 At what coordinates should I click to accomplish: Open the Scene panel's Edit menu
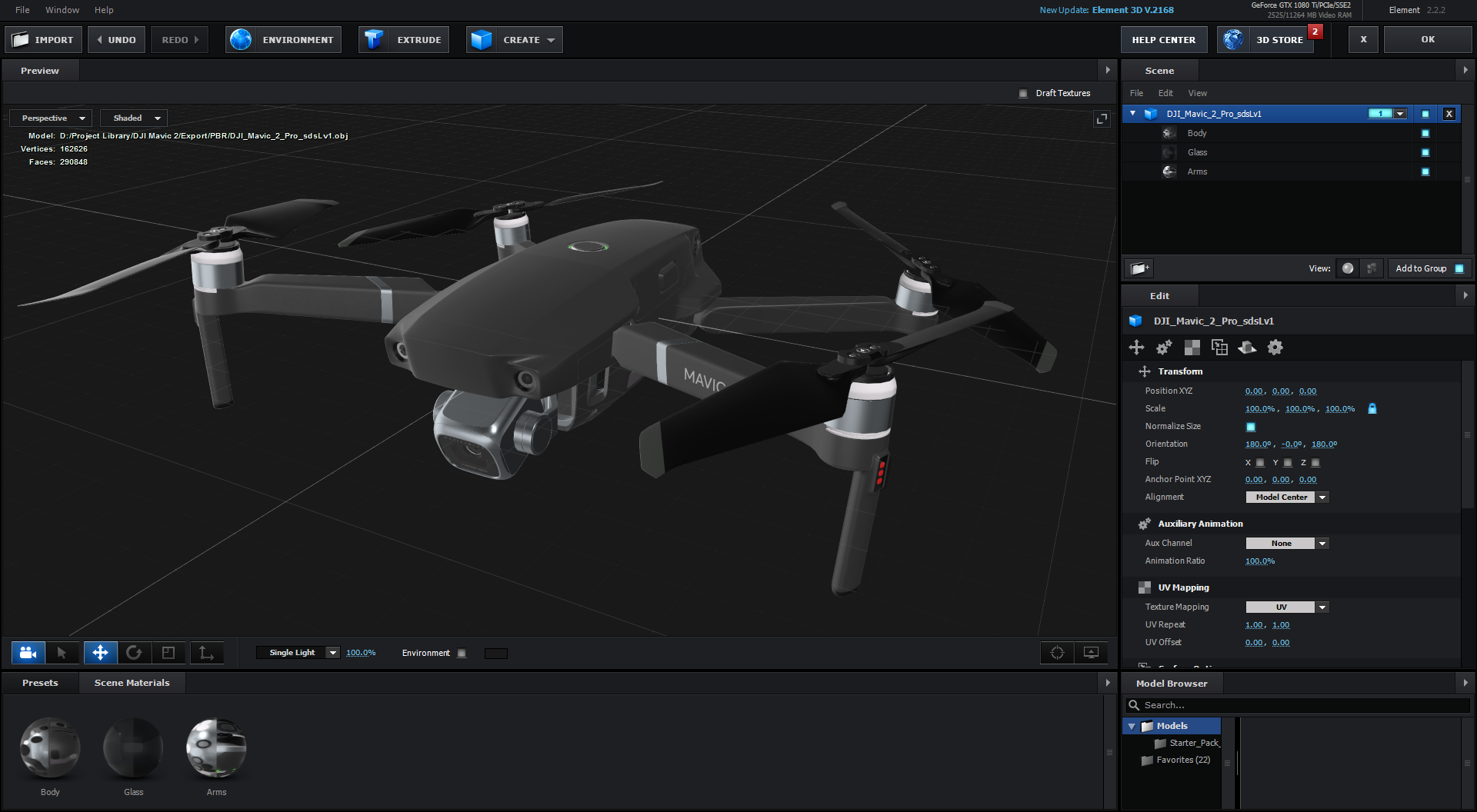1165,93
